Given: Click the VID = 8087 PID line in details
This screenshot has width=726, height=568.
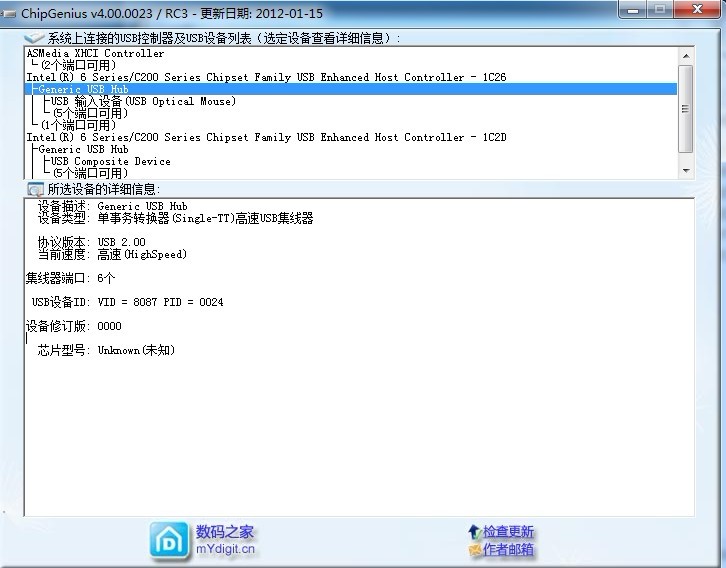Looking at the screenshot, I should pyautogui.click(x=160, y=302).
